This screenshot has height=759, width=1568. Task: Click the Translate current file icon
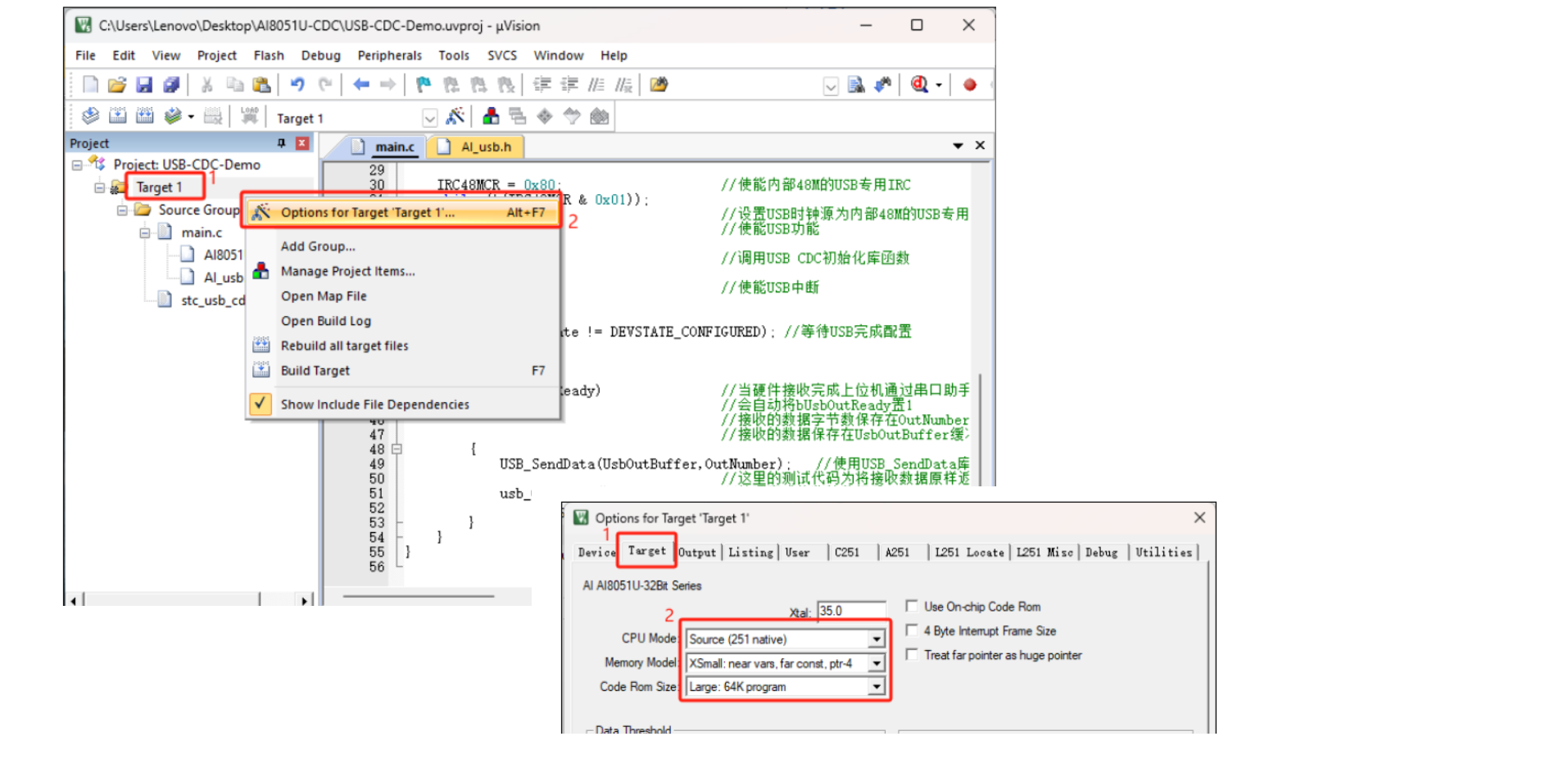pos(90,116)
